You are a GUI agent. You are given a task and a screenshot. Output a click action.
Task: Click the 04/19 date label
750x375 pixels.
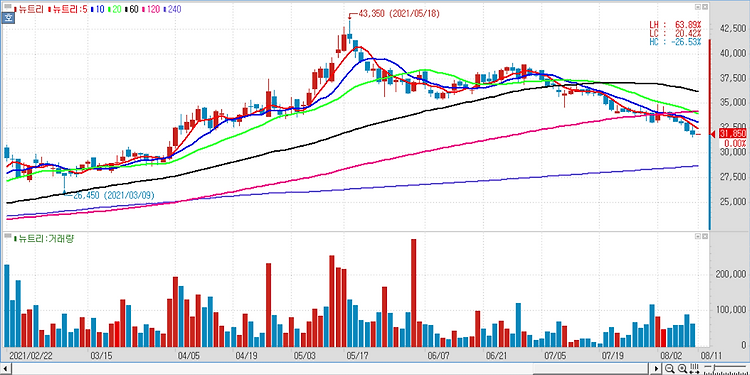(246, 355)
